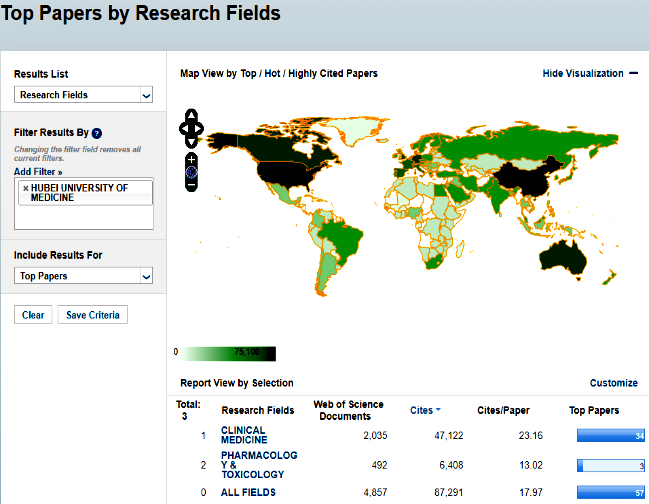The height and width of the screenshot is (504, 649).
Task: Click the Add Filter link
Action: (x=38, y=172)
